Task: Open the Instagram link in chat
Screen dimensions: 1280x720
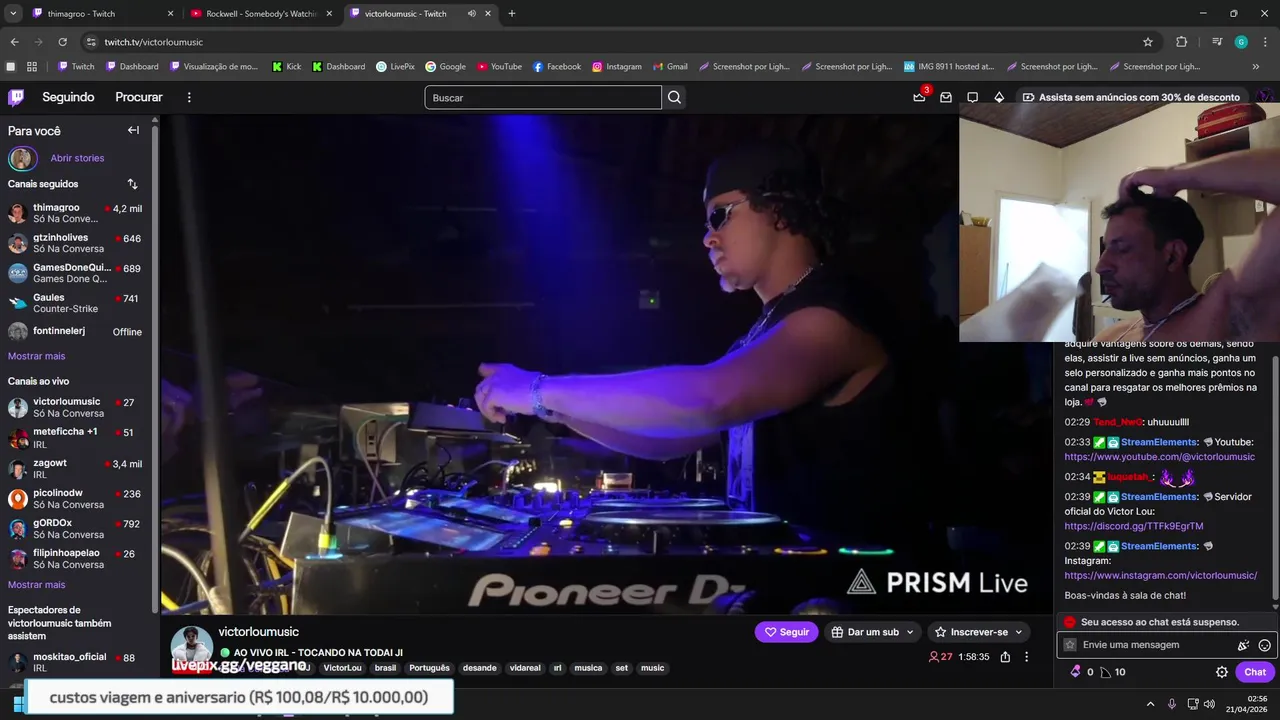Action: click(x=1160, y=576)
